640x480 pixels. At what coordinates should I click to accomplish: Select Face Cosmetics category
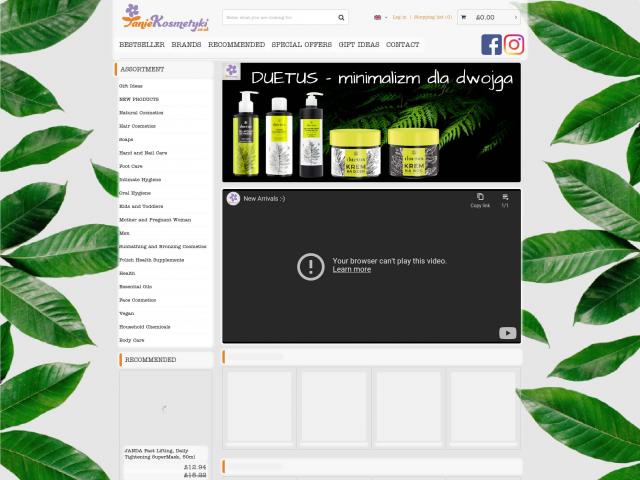pyautogui.click(x=137, y=300)
